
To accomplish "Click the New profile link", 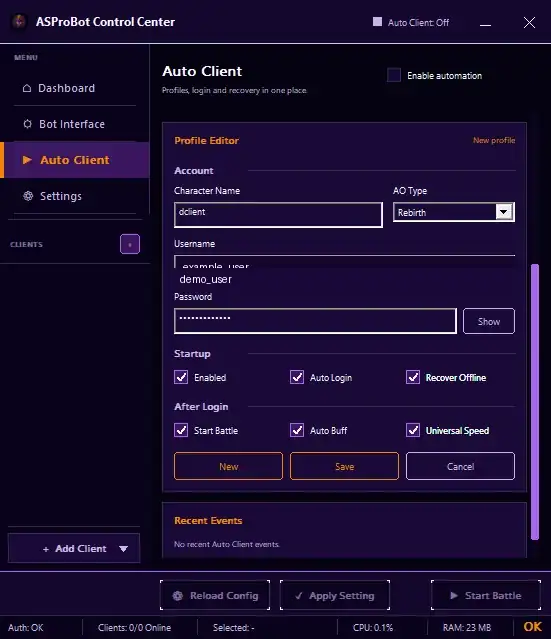I will click(494, 140).
